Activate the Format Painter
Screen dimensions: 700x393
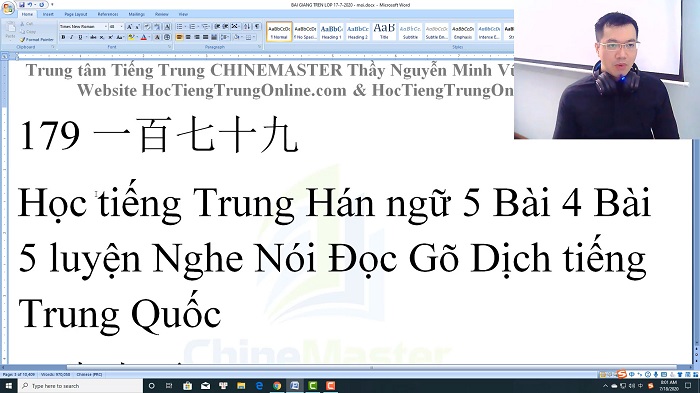[x=37, y=40]
